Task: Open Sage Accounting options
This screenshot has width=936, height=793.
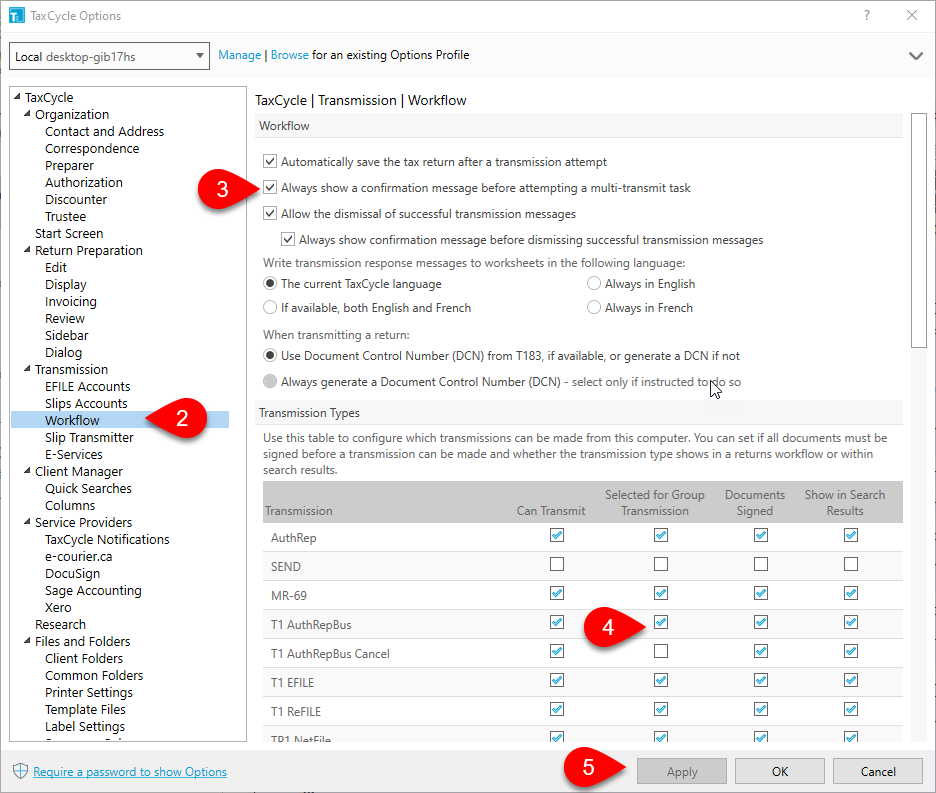Action: coord(93,591)
